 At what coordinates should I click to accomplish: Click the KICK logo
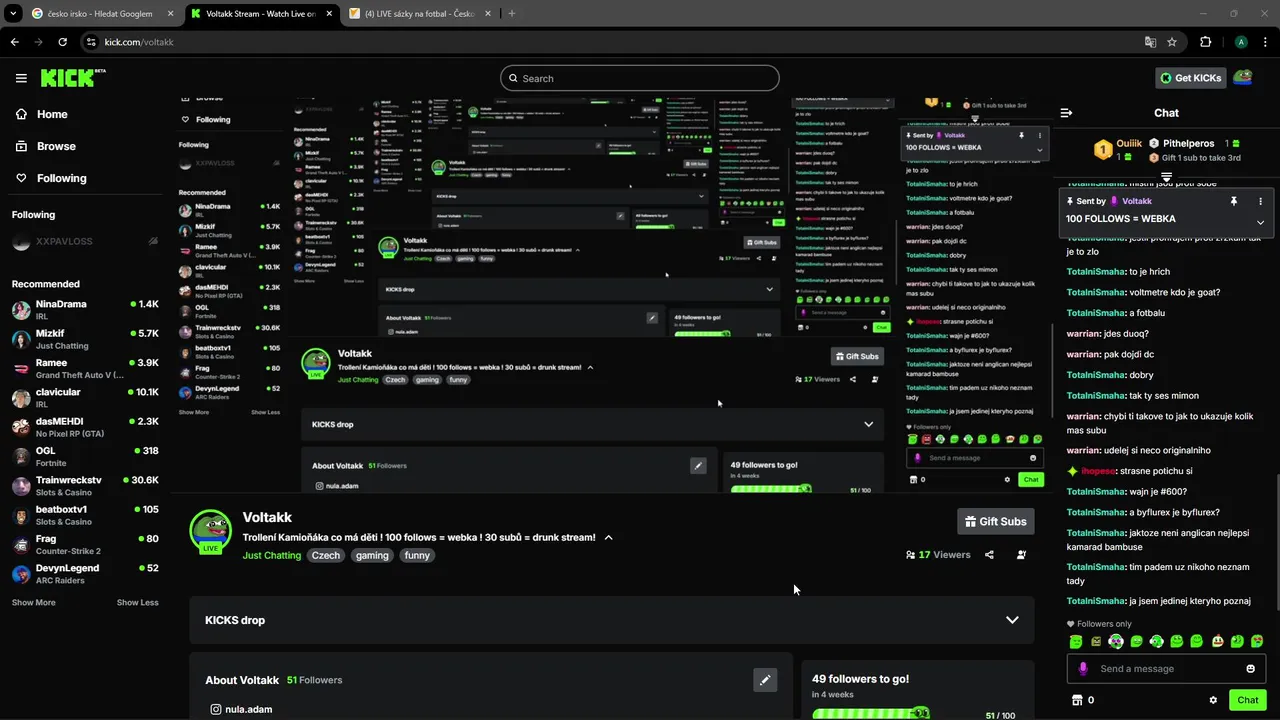pos(72,78)
